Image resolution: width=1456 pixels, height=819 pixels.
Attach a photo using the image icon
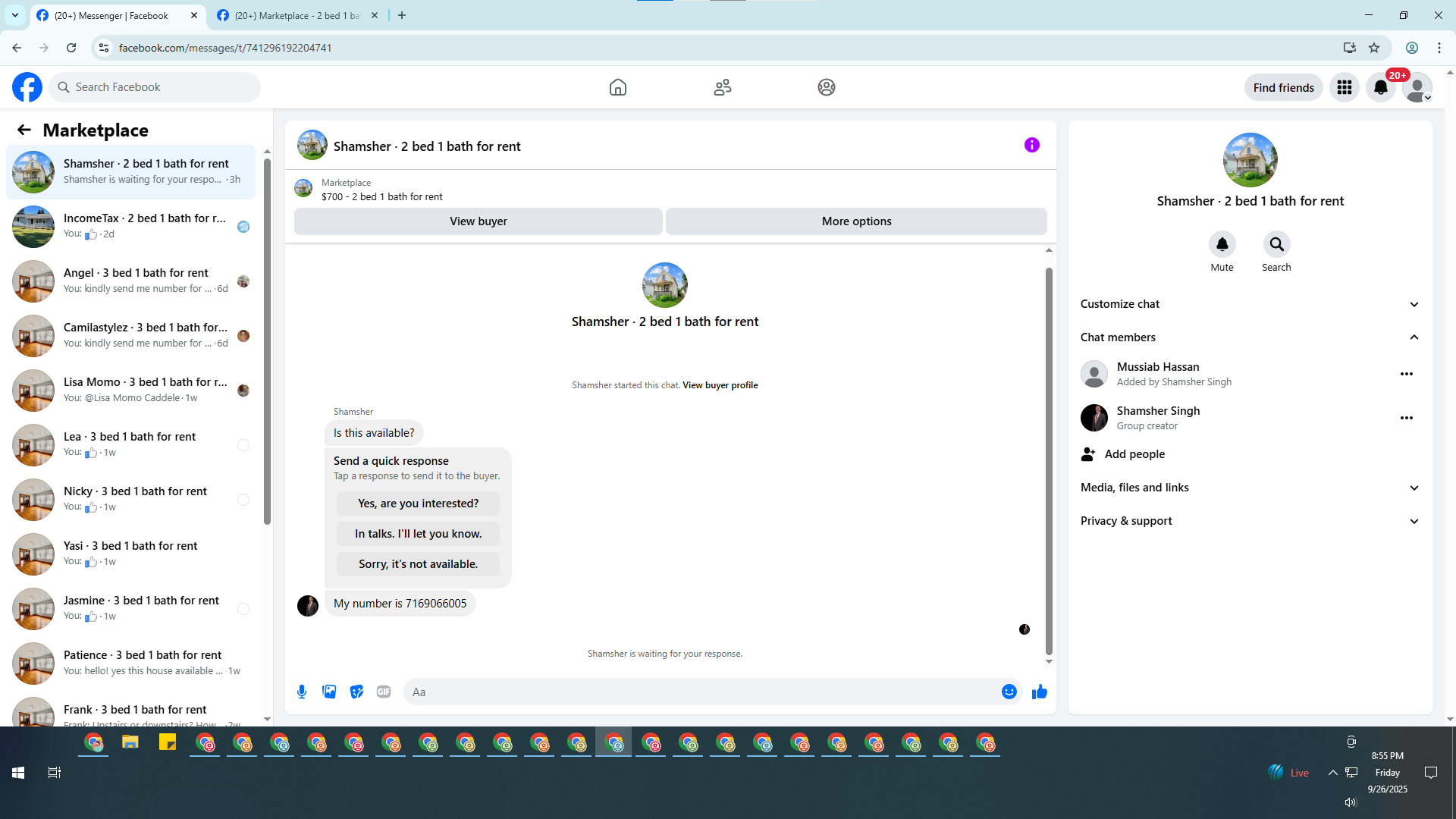[329, 692]
